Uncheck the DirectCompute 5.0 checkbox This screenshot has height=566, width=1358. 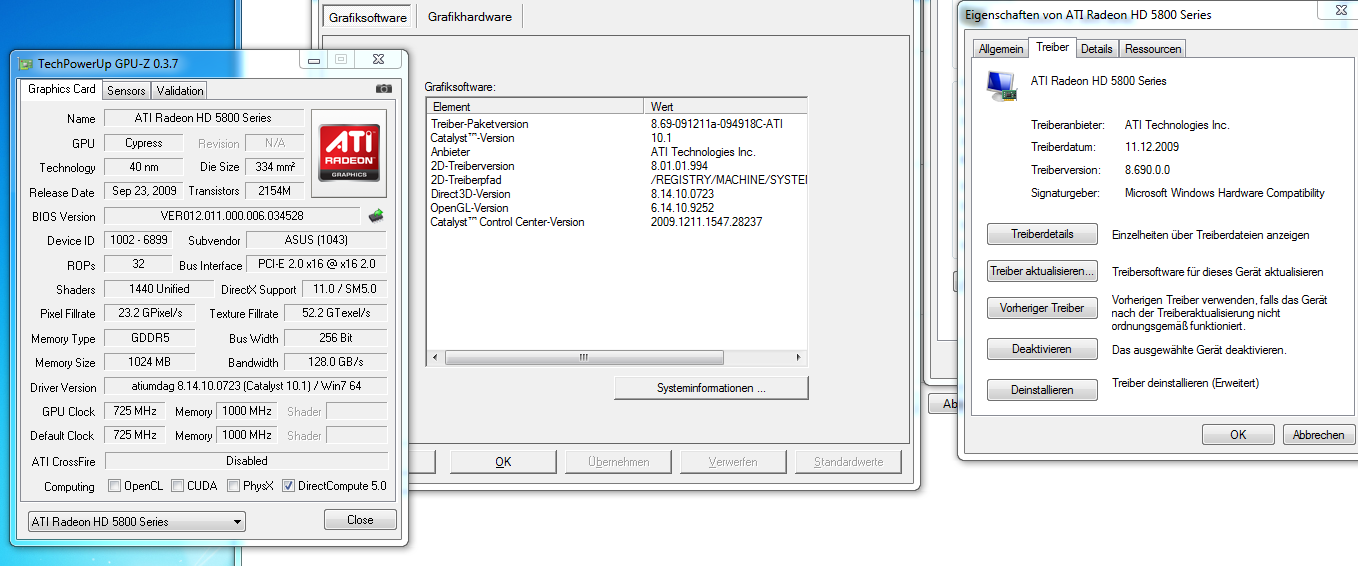(289, 486)
